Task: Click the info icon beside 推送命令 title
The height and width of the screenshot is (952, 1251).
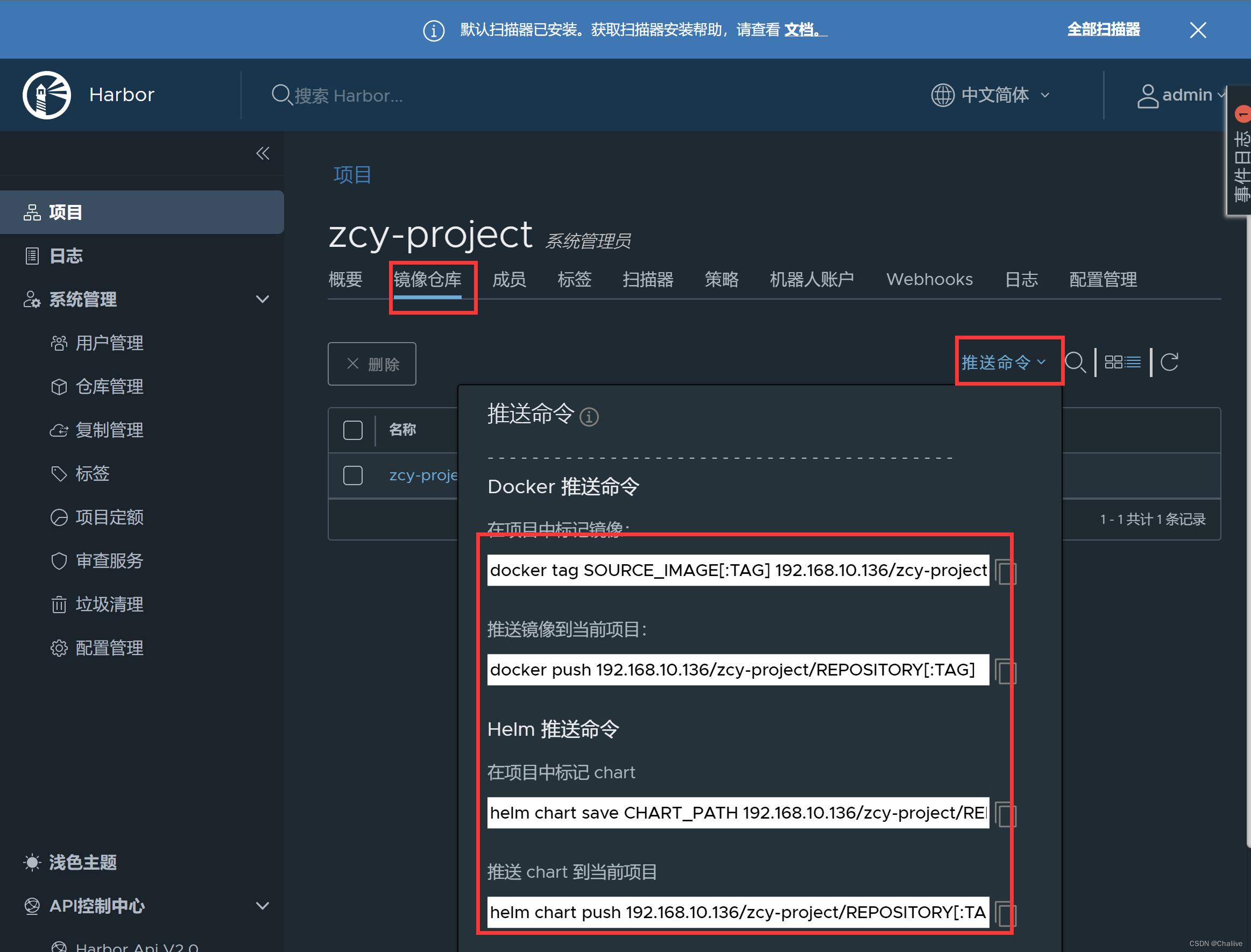Action: (589, 416)
